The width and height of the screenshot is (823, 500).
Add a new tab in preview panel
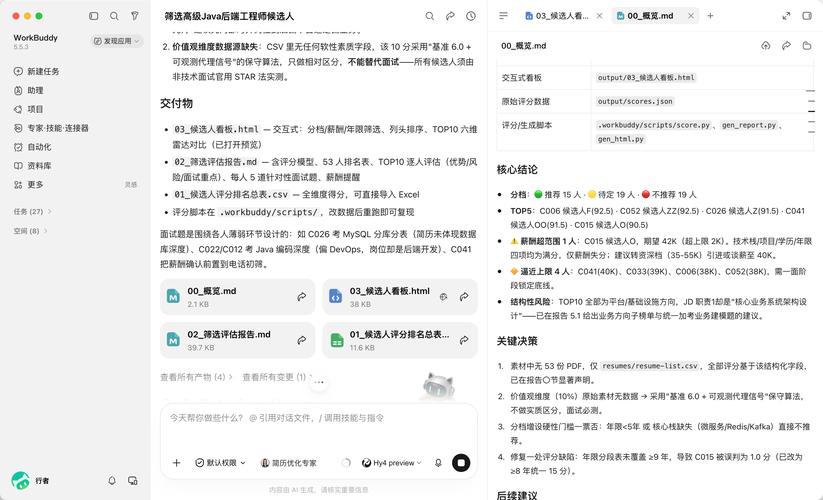coord(710,16)
